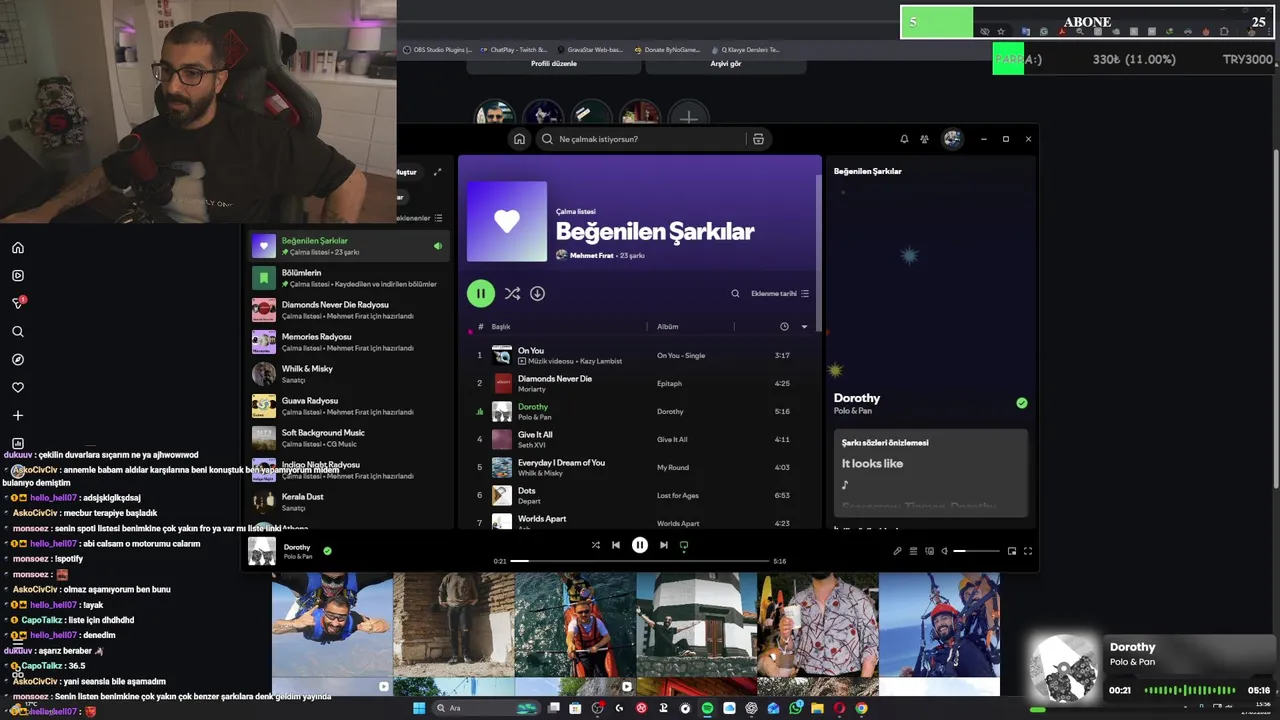This screenshot has height=720, width=1280.
Task: Click the heart icon in left sidebar
Action: click(x=18, y=388)
